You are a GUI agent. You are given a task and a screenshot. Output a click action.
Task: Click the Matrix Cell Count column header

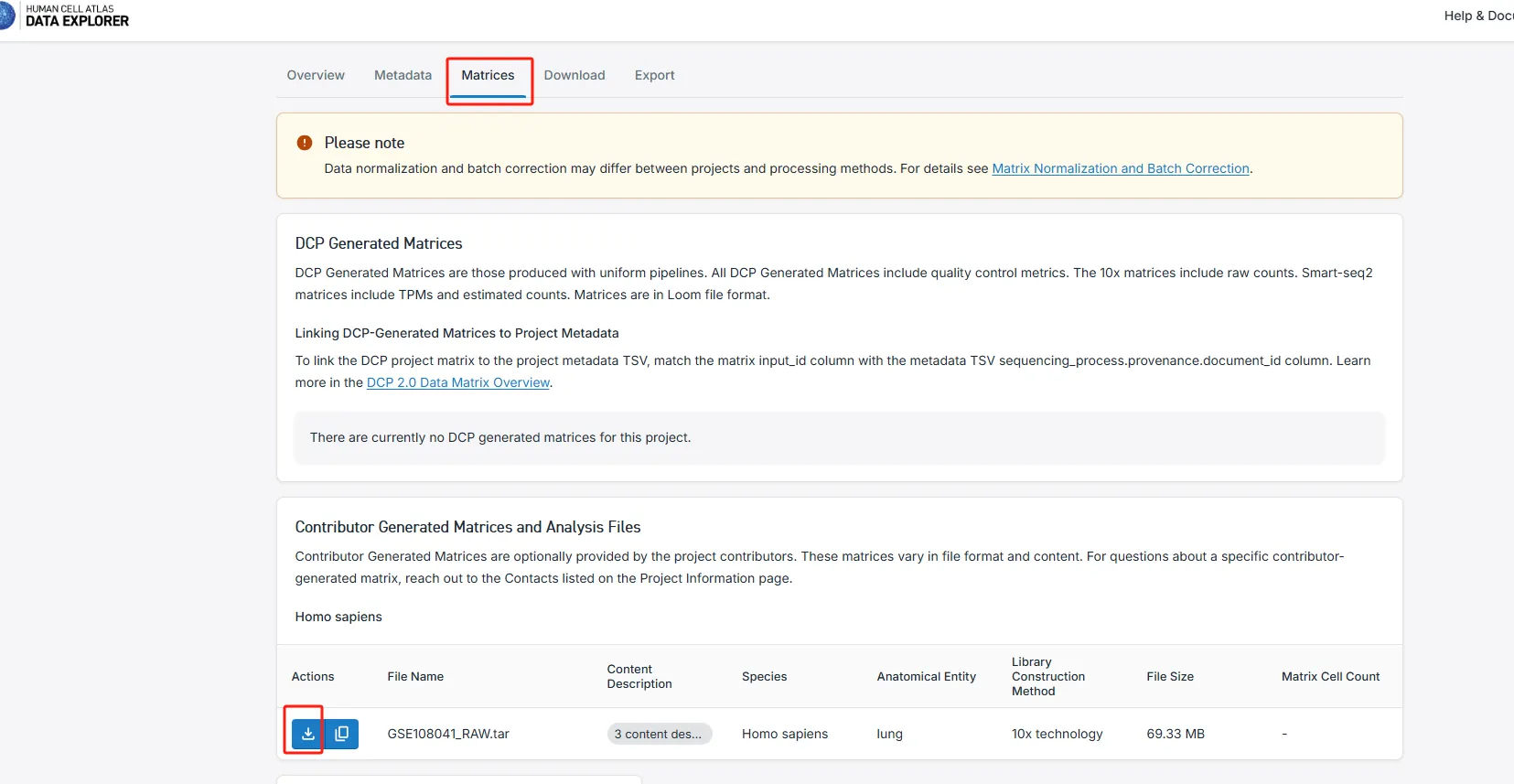[x=1330, y=677]
